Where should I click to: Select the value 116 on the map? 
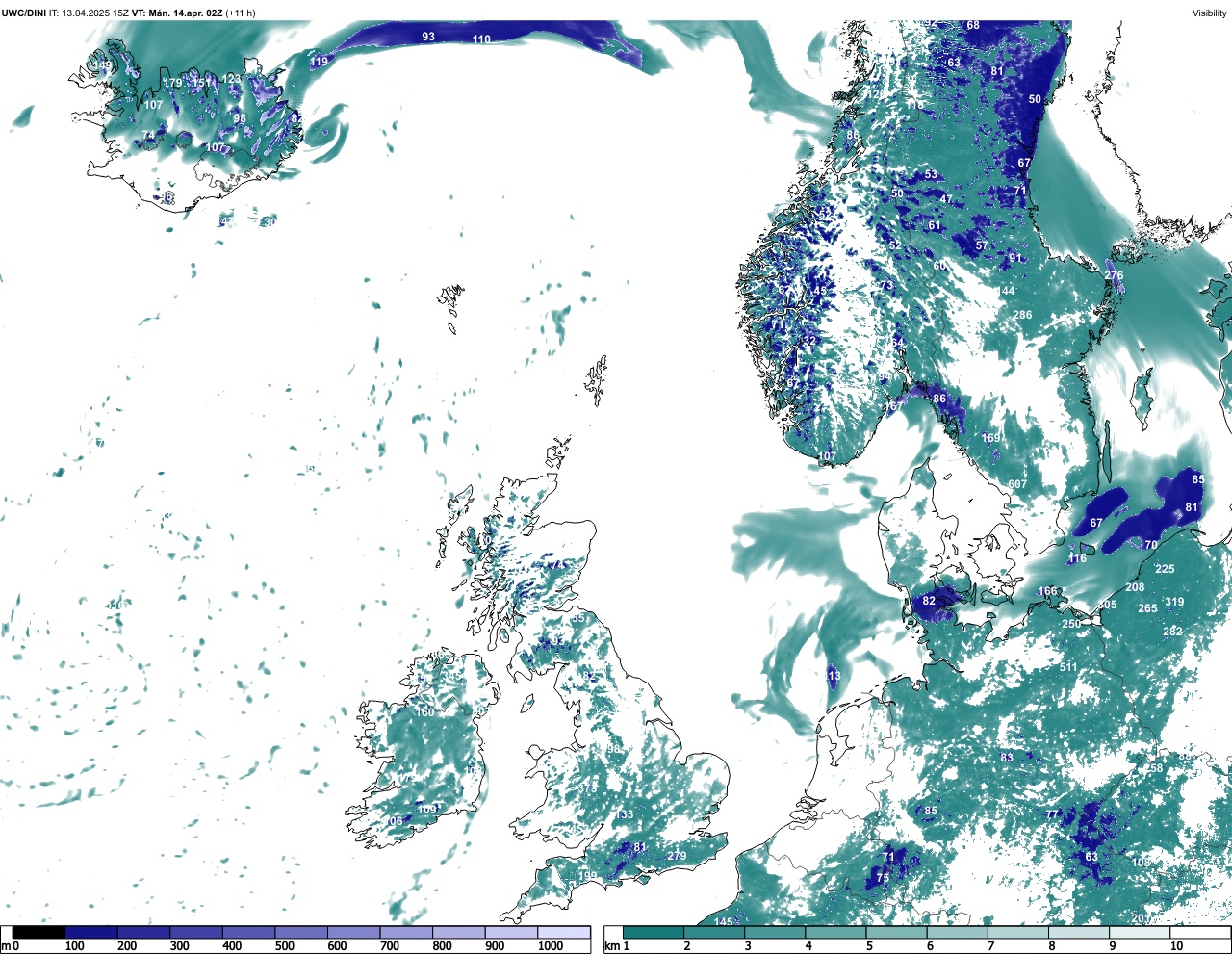tap(1077, 558)
